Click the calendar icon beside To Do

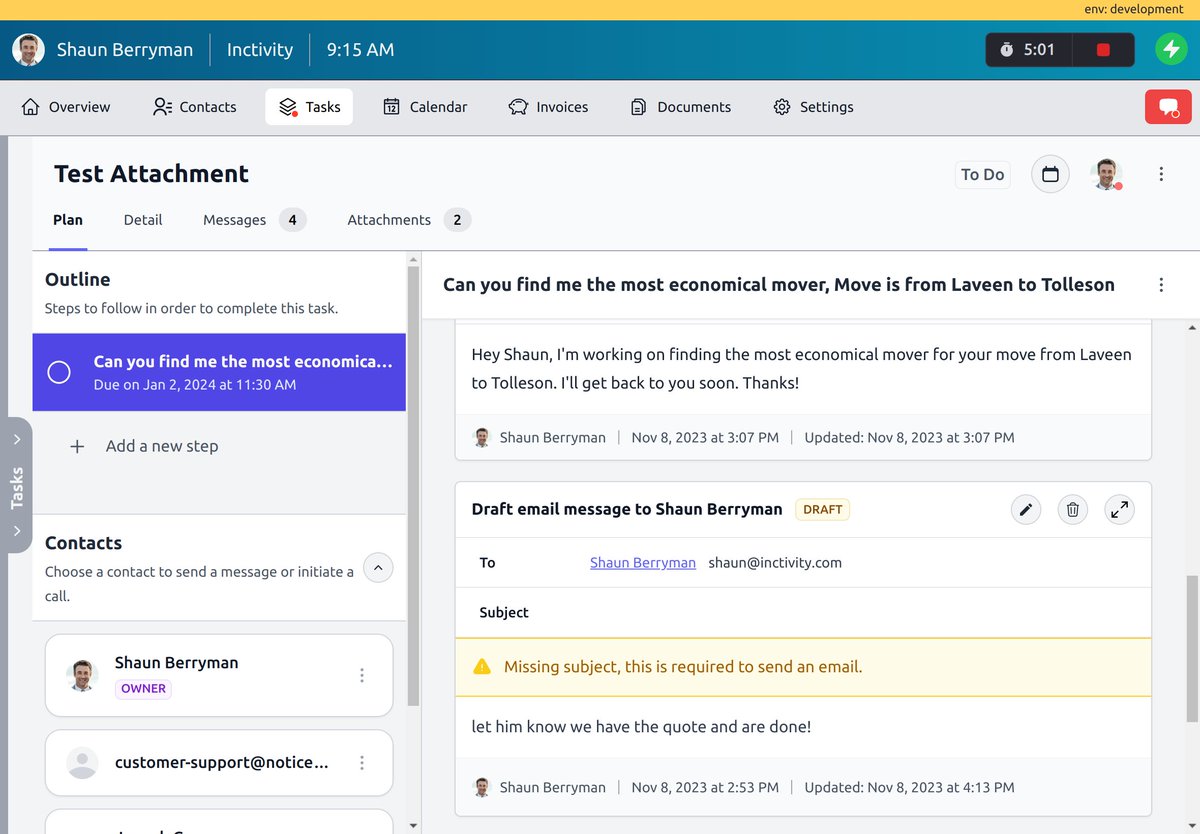[1050, 174]
